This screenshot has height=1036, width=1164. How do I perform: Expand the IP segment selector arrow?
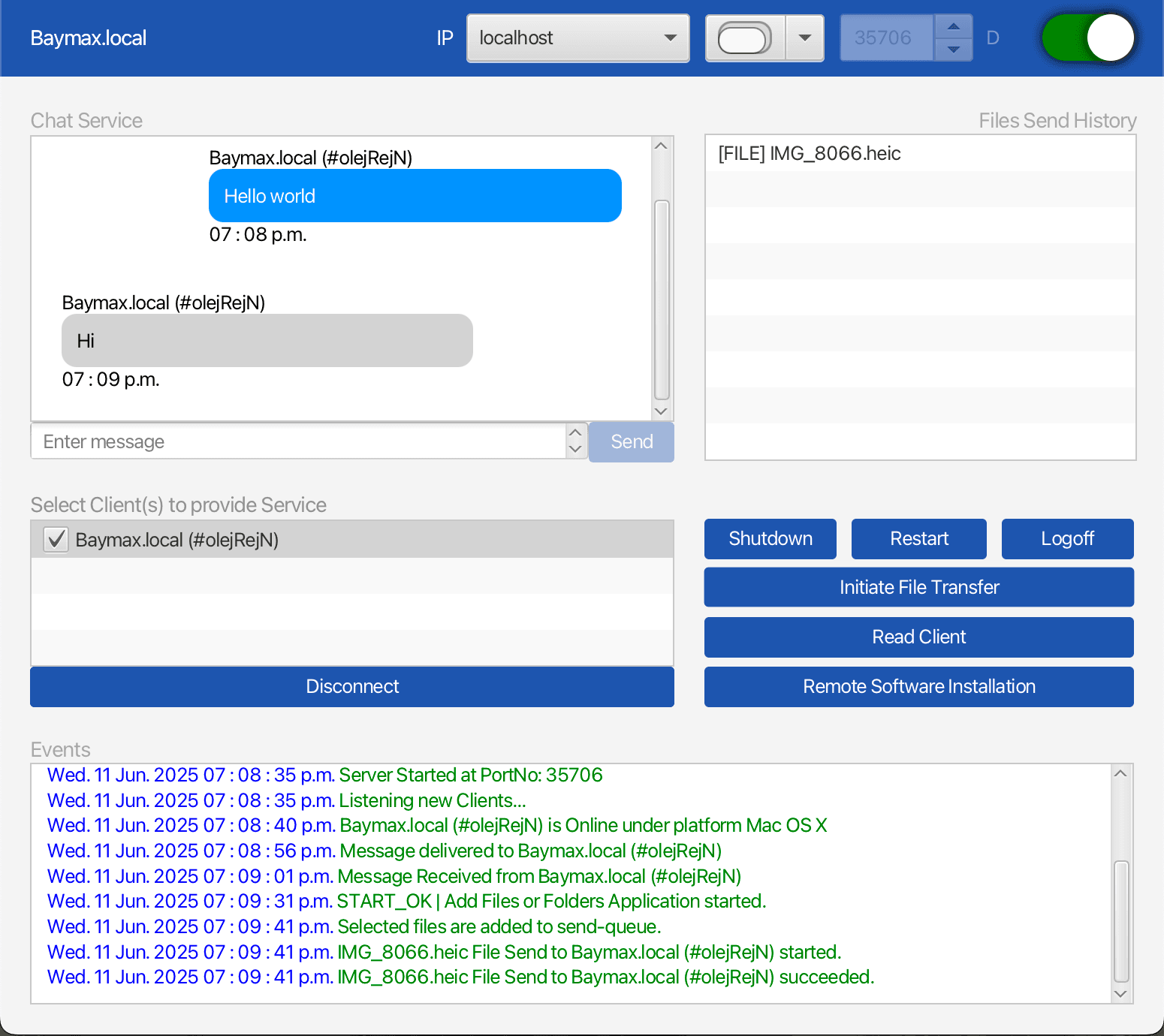pos(805,38)
